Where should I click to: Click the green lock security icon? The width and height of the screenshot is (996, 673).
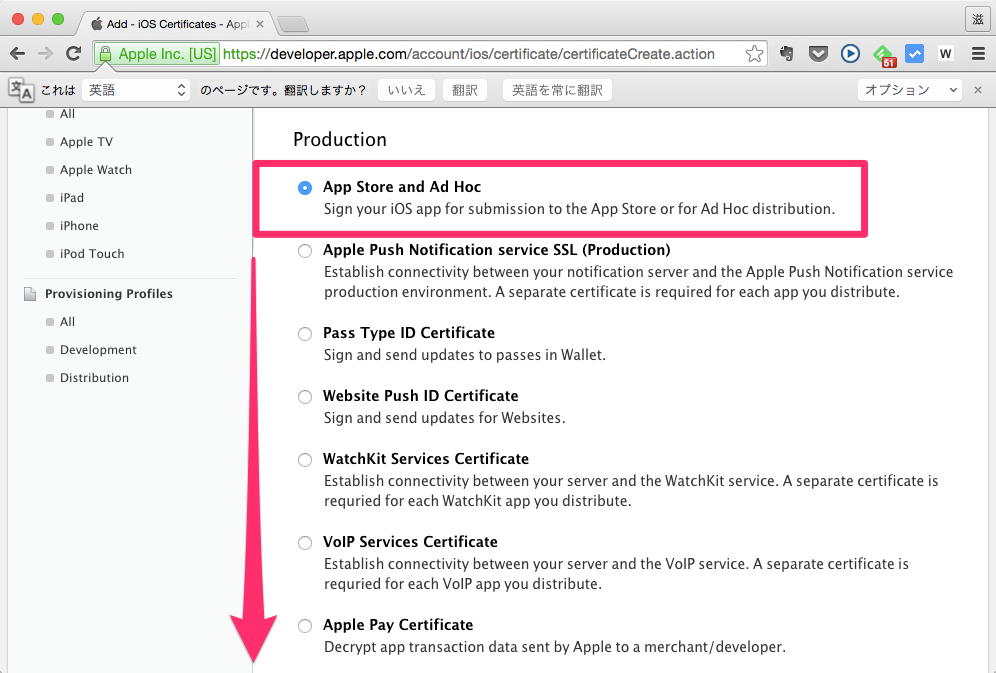coord(105,54)
